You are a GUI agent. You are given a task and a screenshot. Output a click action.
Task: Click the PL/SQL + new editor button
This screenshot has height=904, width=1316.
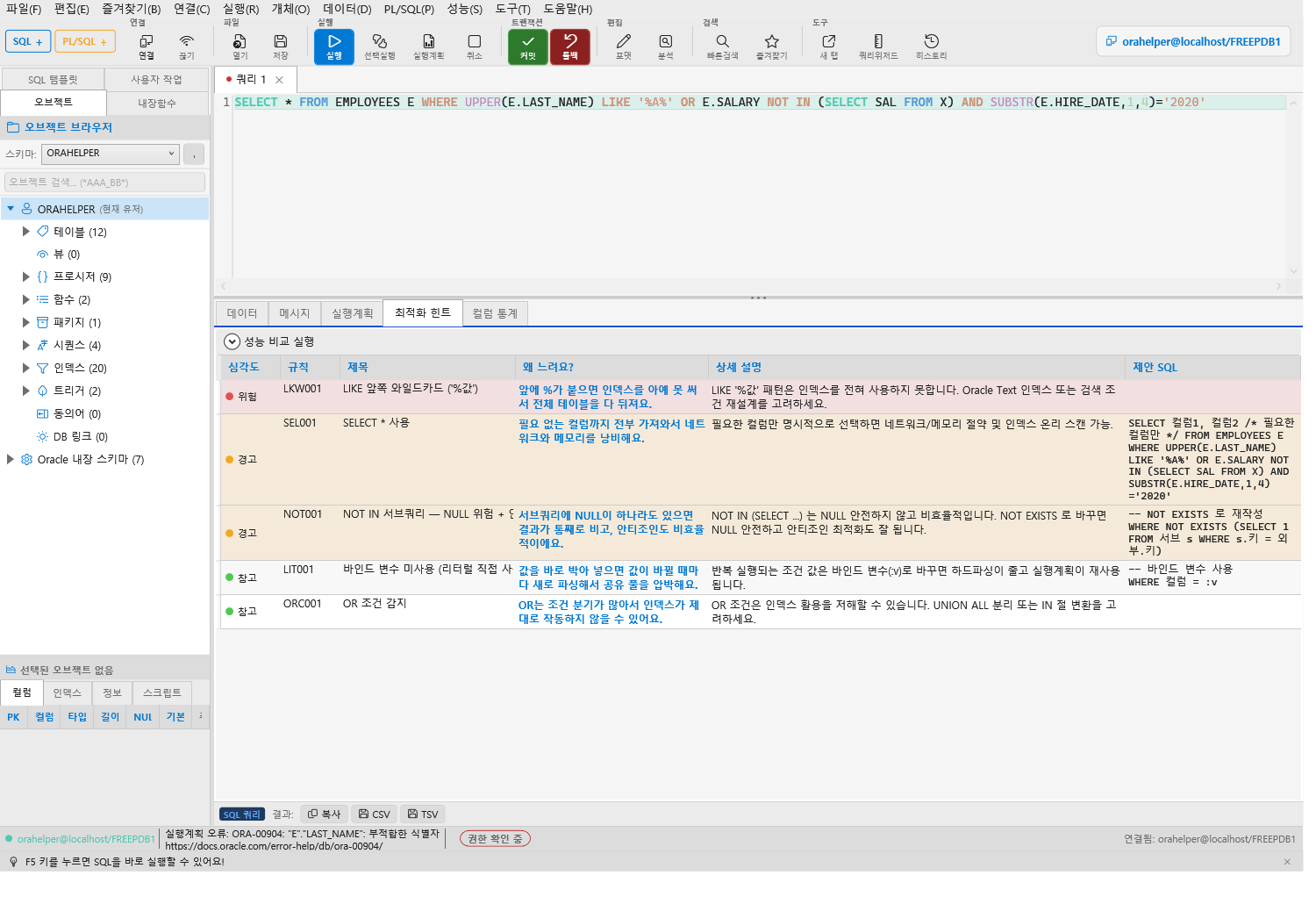coord(84,41)
